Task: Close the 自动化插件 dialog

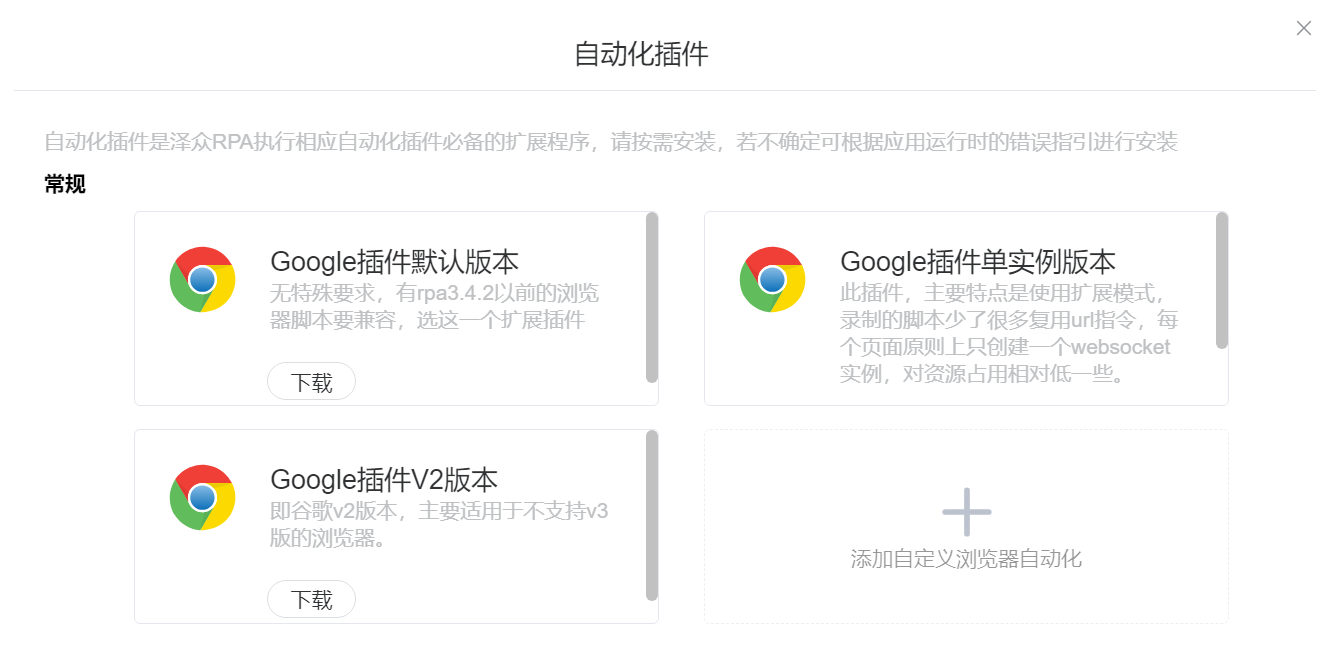Action: 1303,29
